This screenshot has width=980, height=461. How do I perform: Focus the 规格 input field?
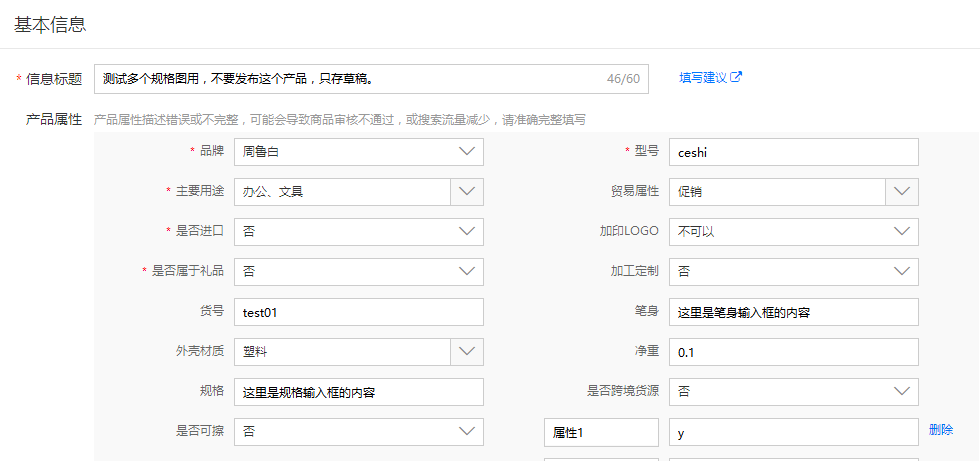click(x=358, y=392)
